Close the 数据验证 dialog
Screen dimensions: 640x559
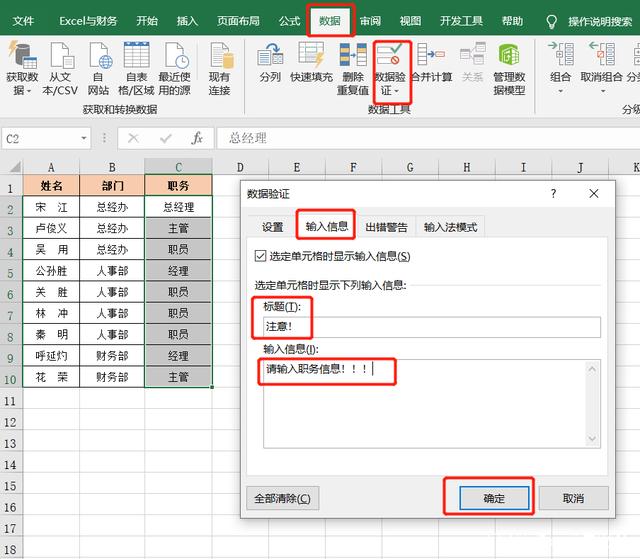point(594,193)
